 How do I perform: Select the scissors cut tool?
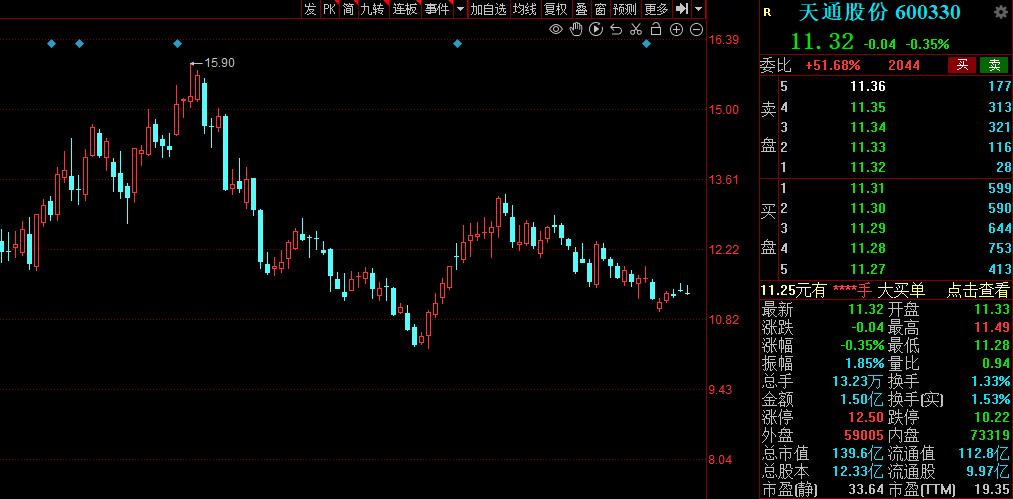pyautogui.click(x=636, y=29)
